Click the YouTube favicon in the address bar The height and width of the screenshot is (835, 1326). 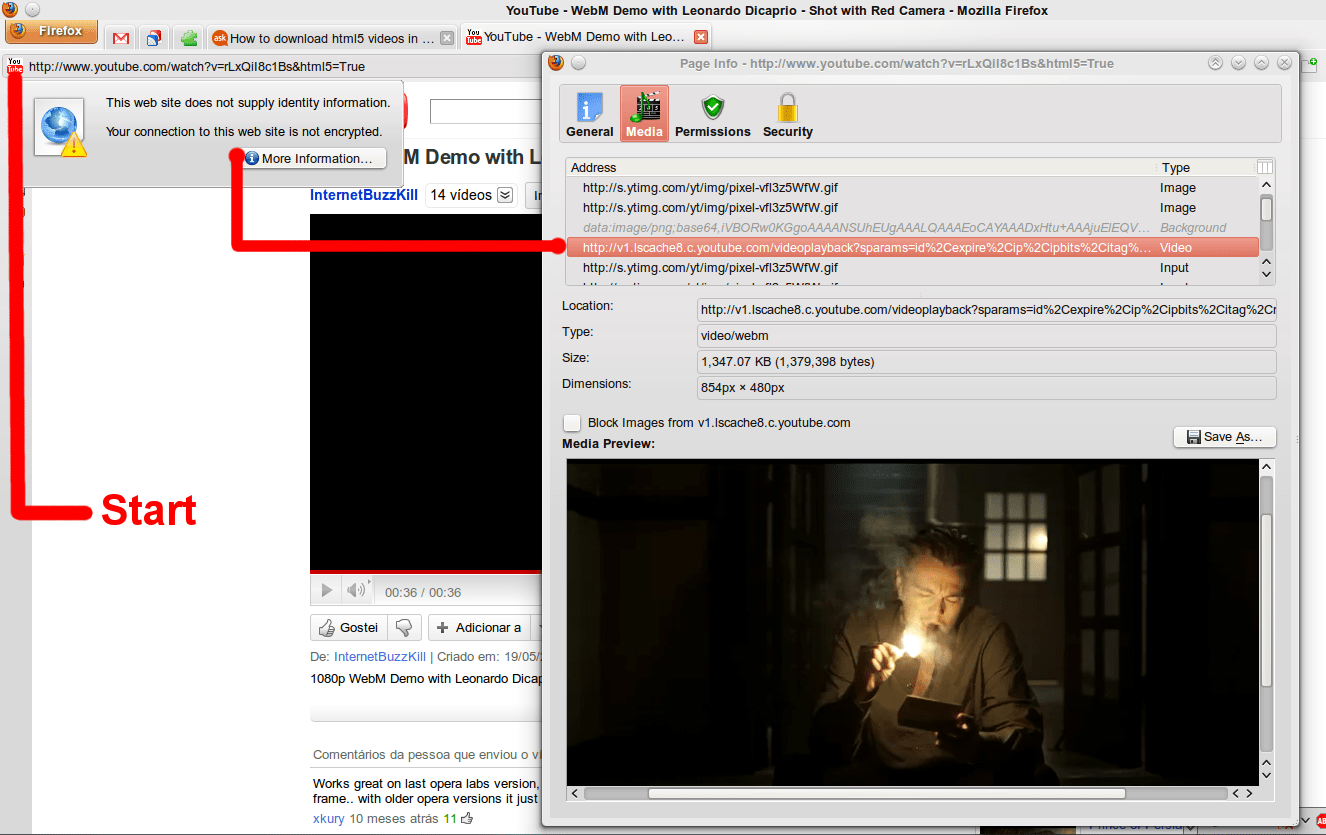pyautogui.click(x=15, y=66)
